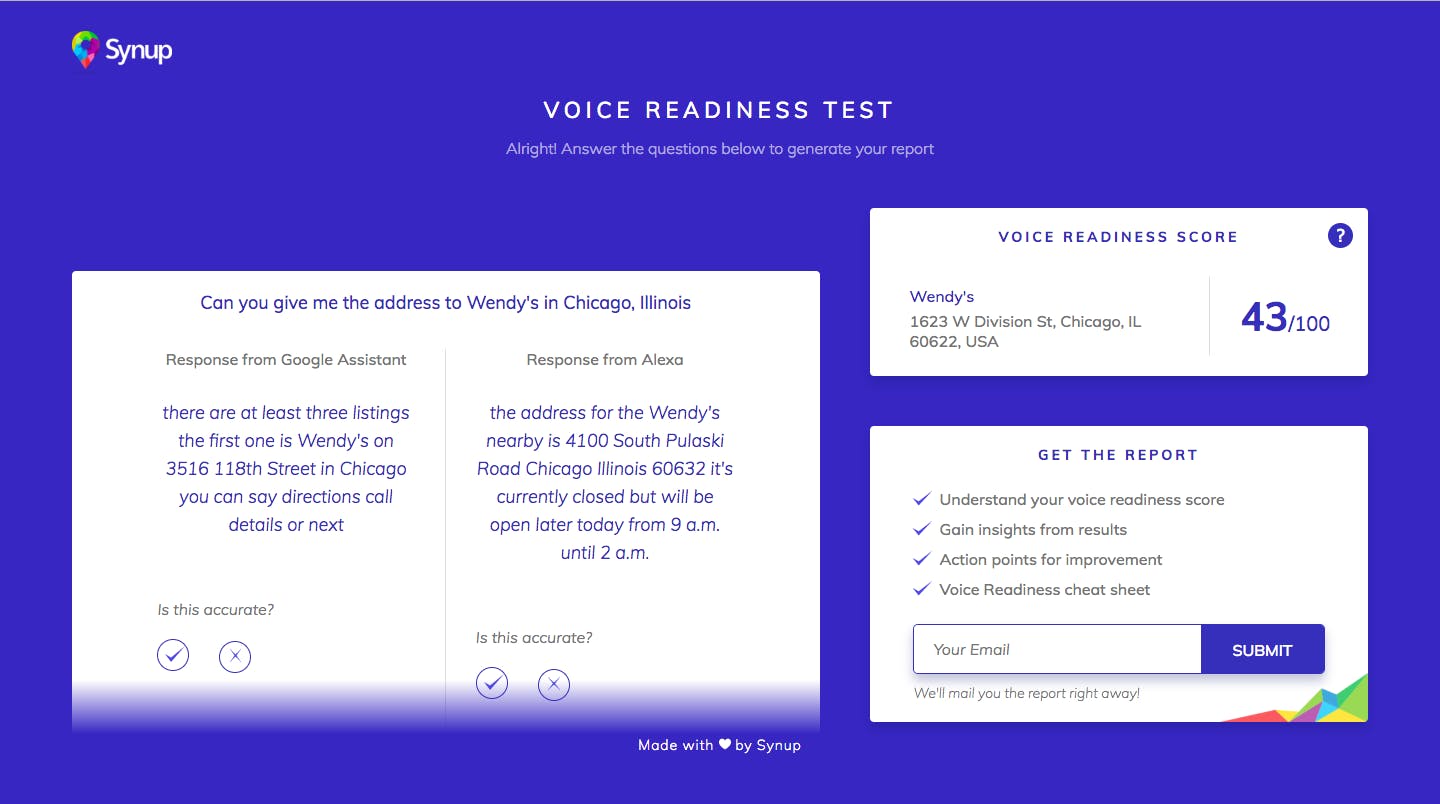Click the 'Response from Google Assistant' label
Screen dimensions: 1440x804
click(x=286, y=360)
